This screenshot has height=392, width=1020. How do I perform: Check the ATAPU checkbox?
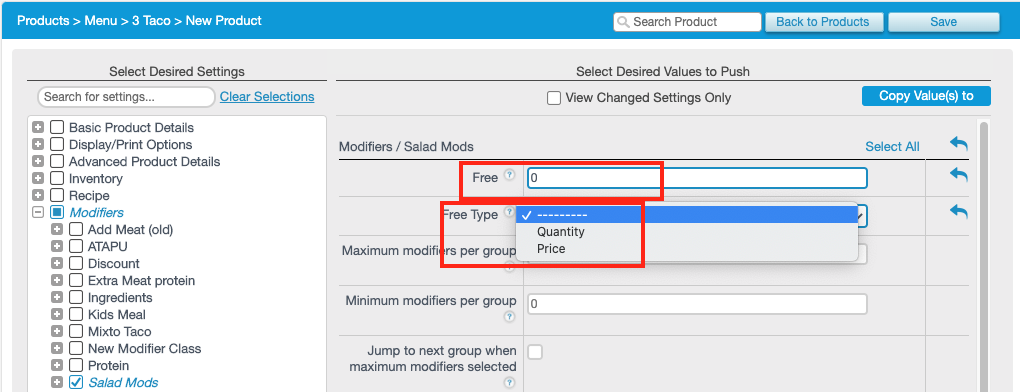pos(76,246)
